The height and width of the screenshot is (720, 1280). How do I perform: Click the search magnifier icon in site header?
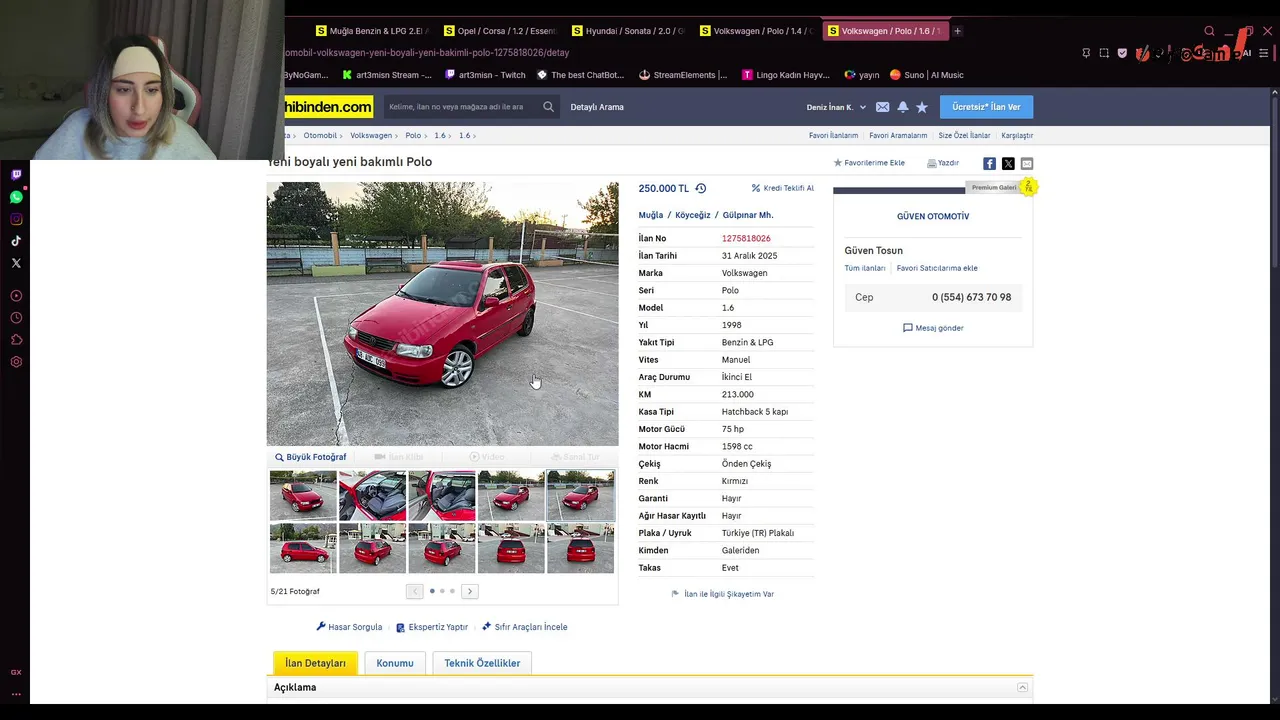tap(548, 107)
